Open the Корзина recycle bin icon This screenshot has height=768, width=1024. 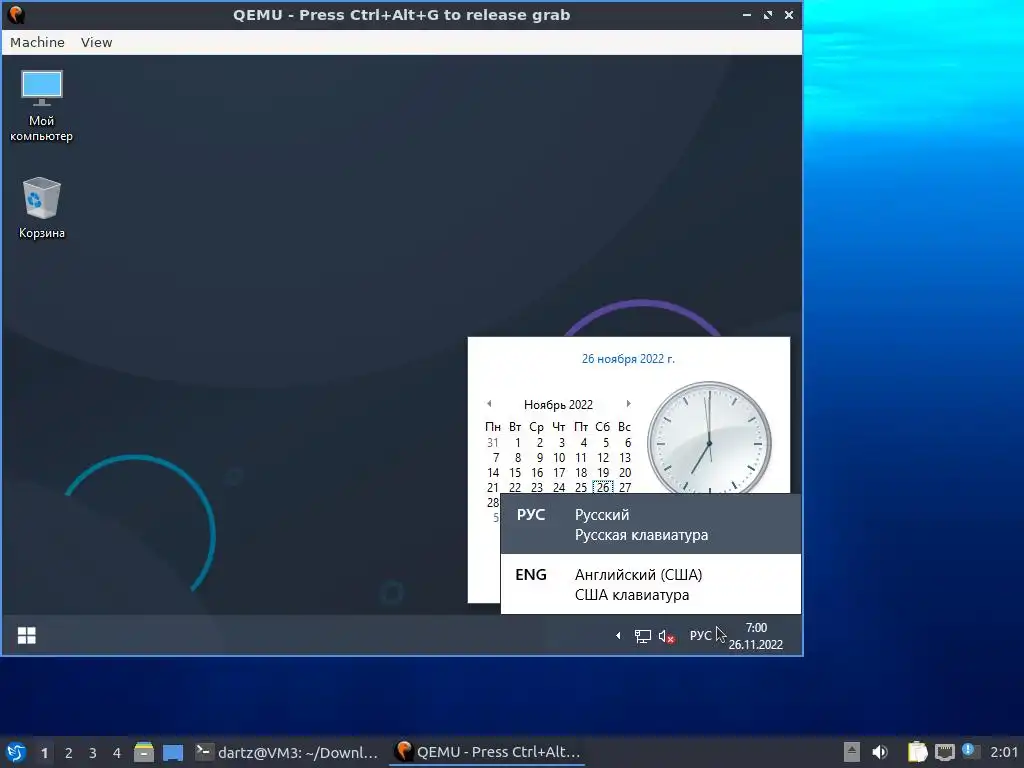42,208
